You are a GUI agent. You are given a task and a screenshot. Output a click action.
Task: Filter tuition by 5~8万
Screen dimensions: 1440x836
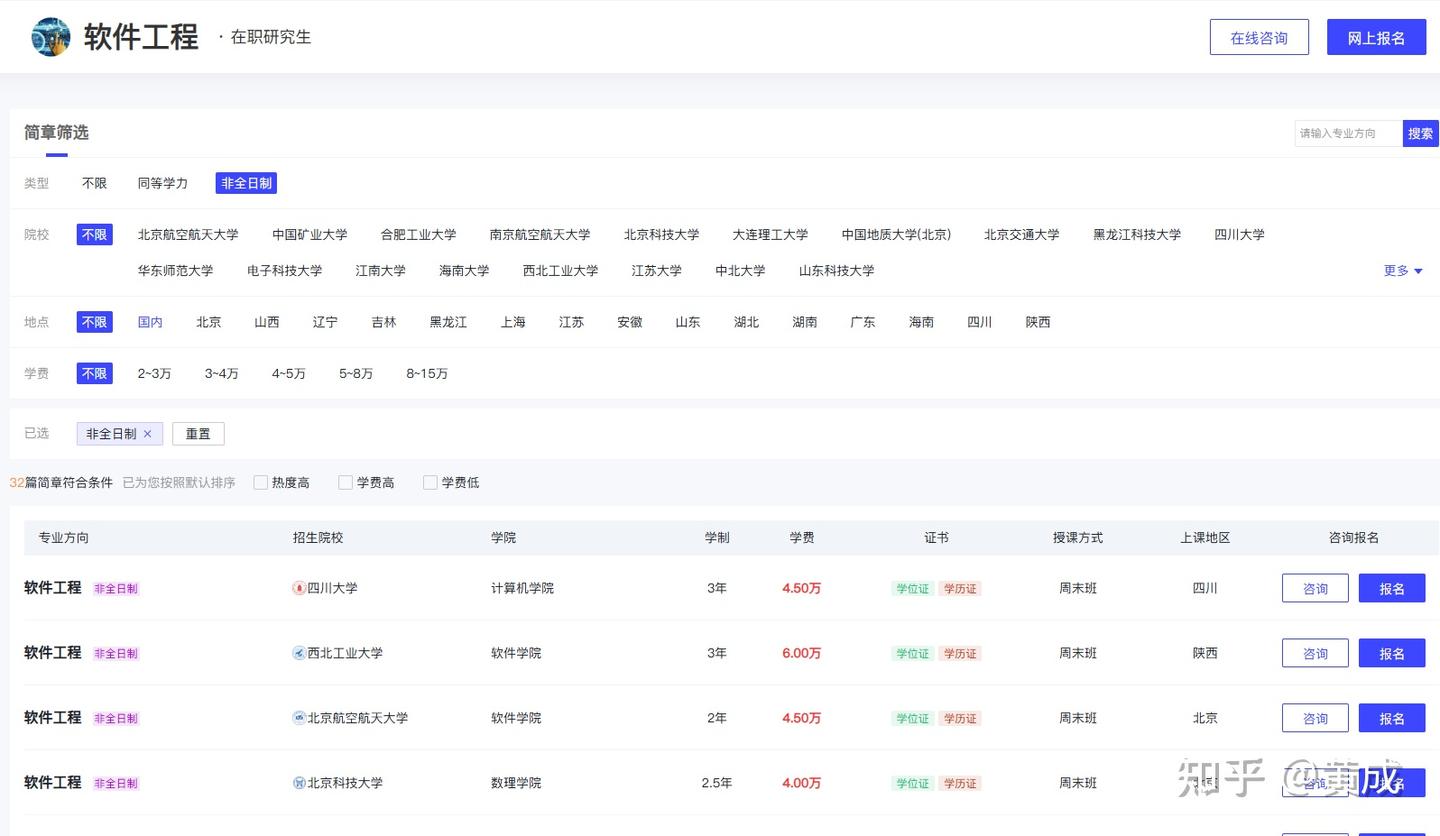point(356,374)
